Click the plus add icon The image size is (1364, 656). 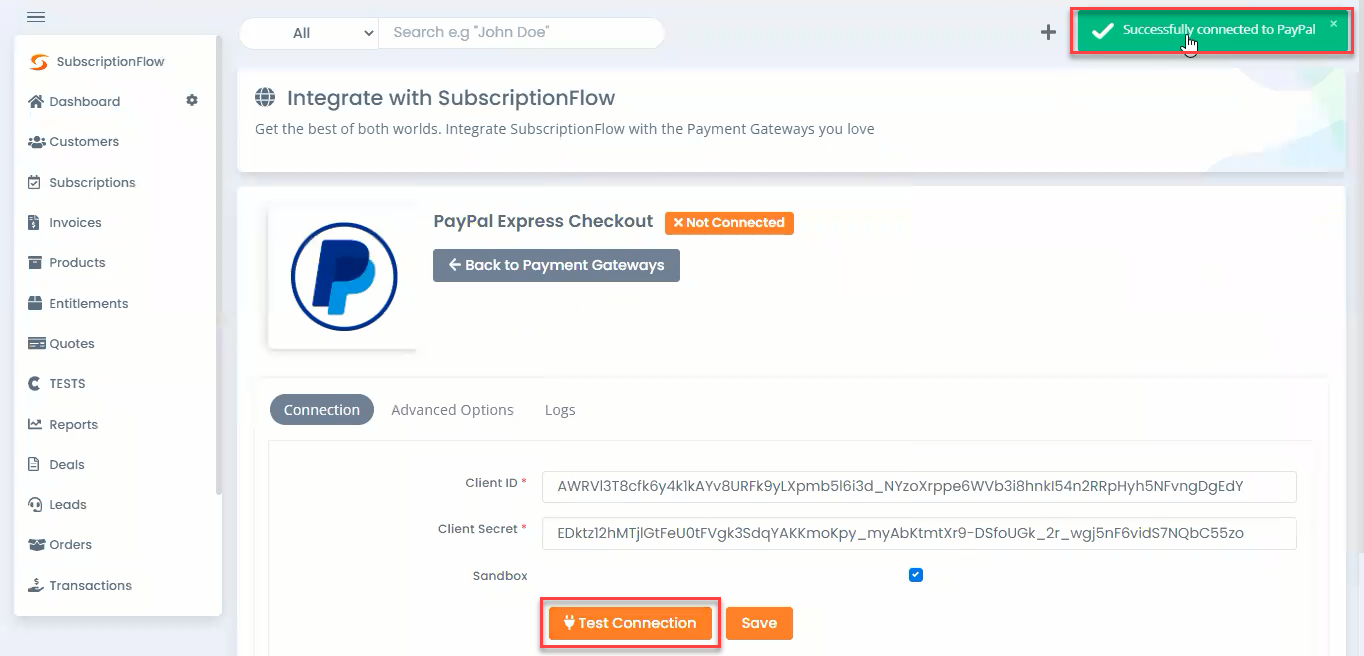pyautogui.click(x=1048, y=32)
